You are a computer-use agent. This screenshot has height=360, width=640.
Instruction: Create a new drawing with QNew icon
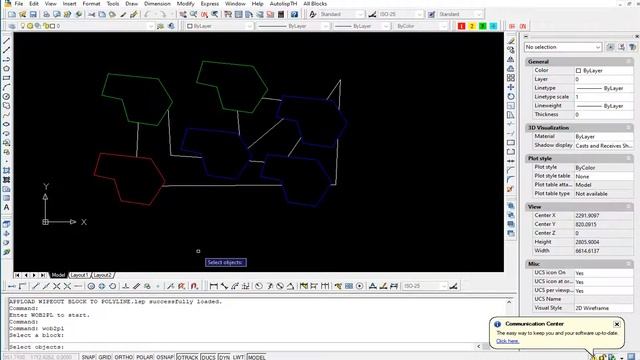coord(12,14)
